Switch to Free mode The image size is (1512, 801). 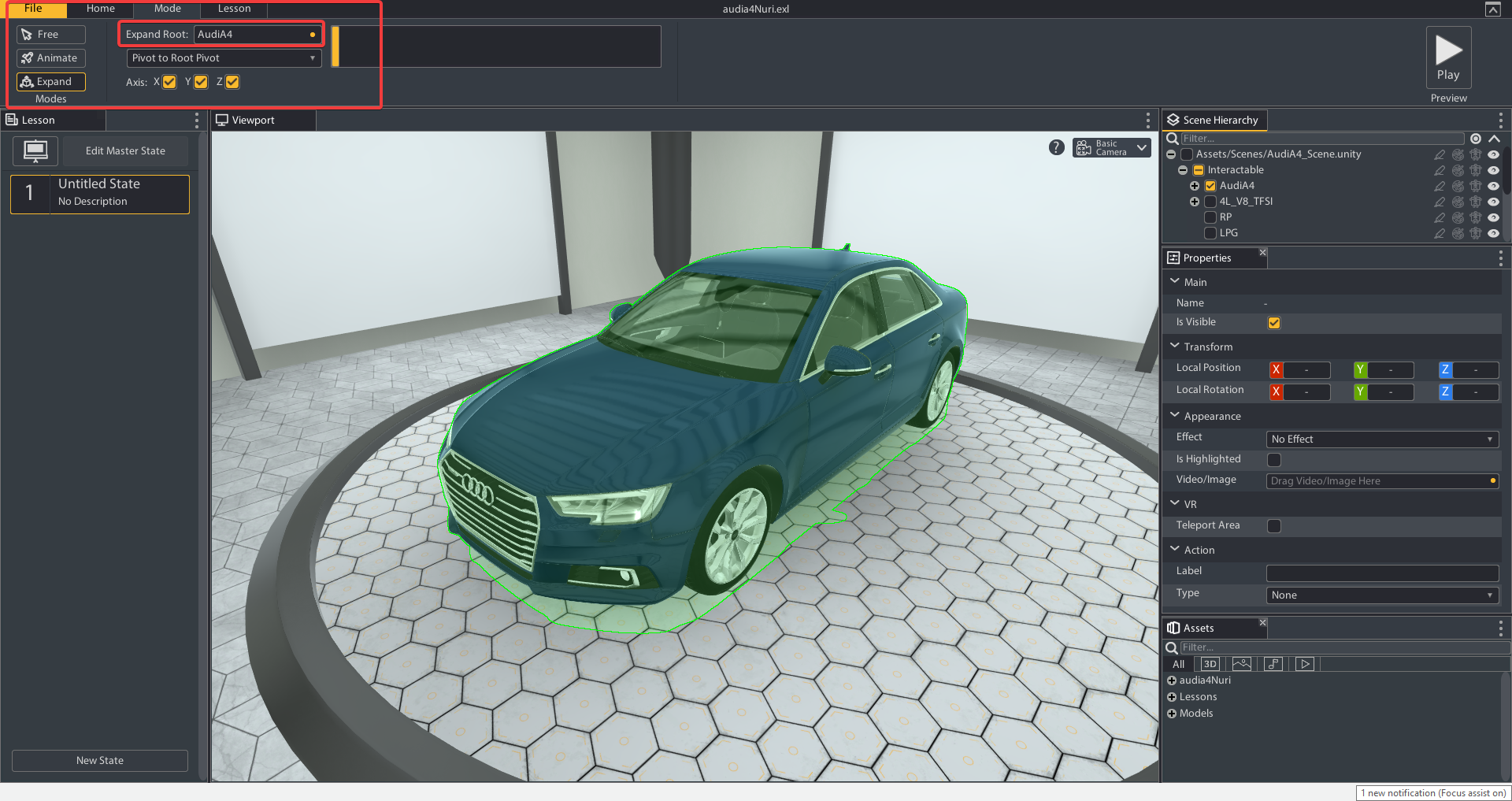(x=51, y=35)
